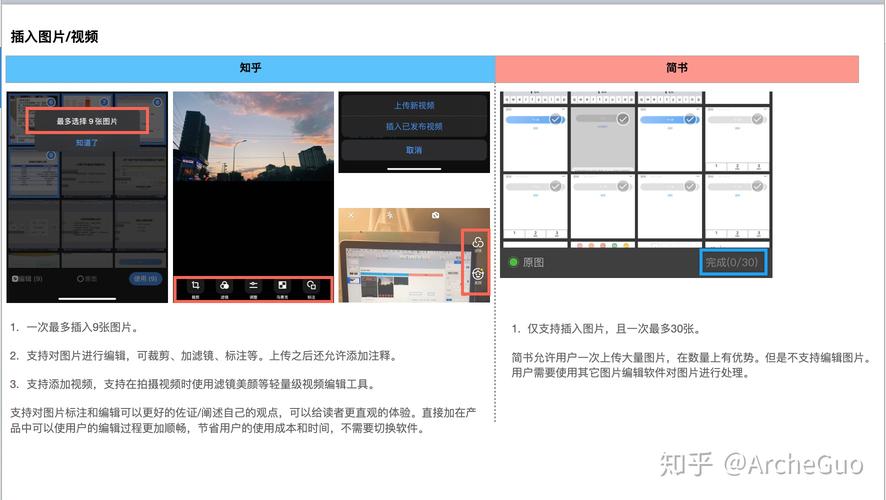Open the sunset photo in the editor preview
The width and height of the screenshot is (886, 500).
253,136
